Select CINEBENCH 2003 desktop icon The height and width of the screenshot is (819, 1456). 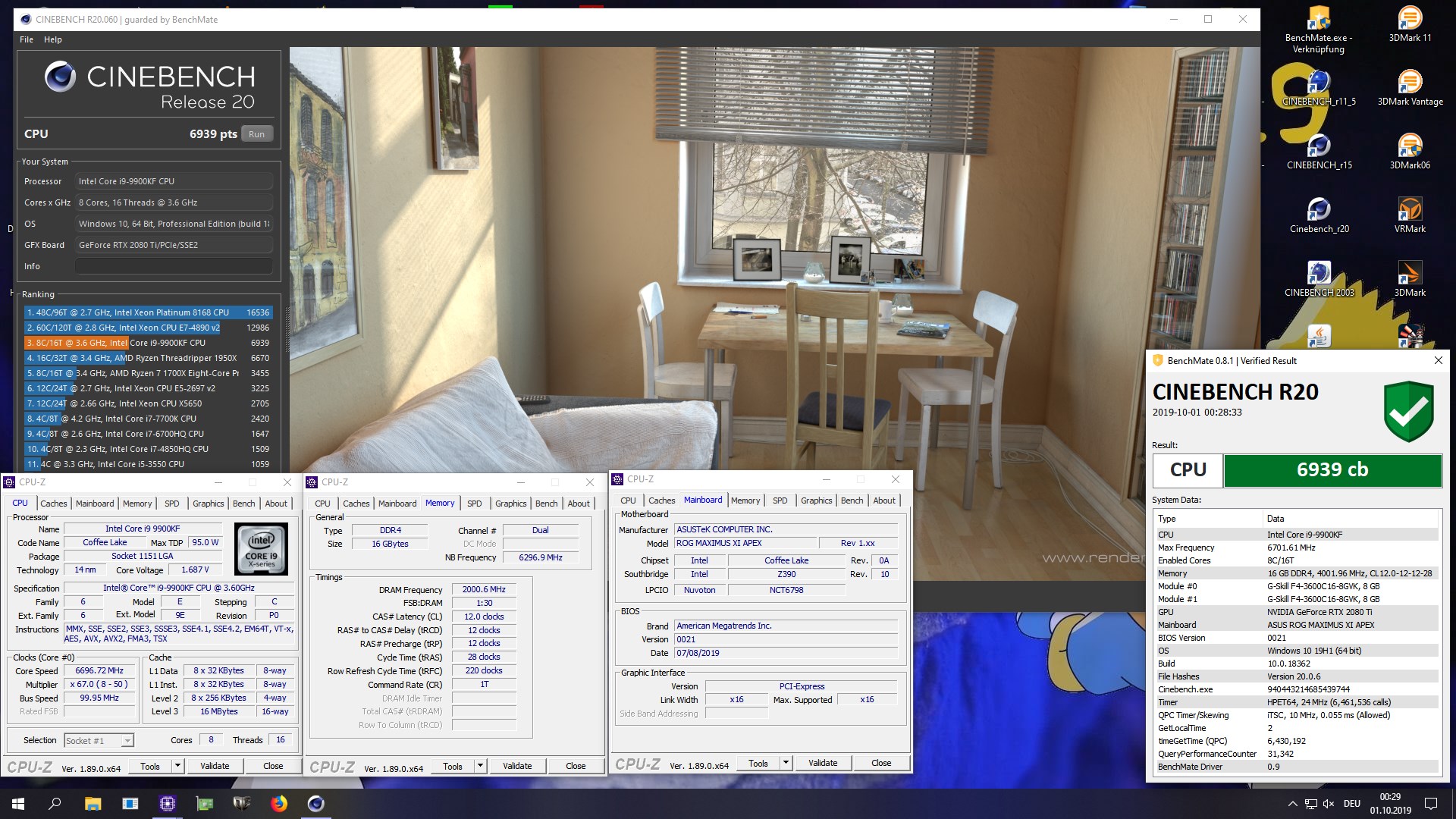click(1319, 279)
